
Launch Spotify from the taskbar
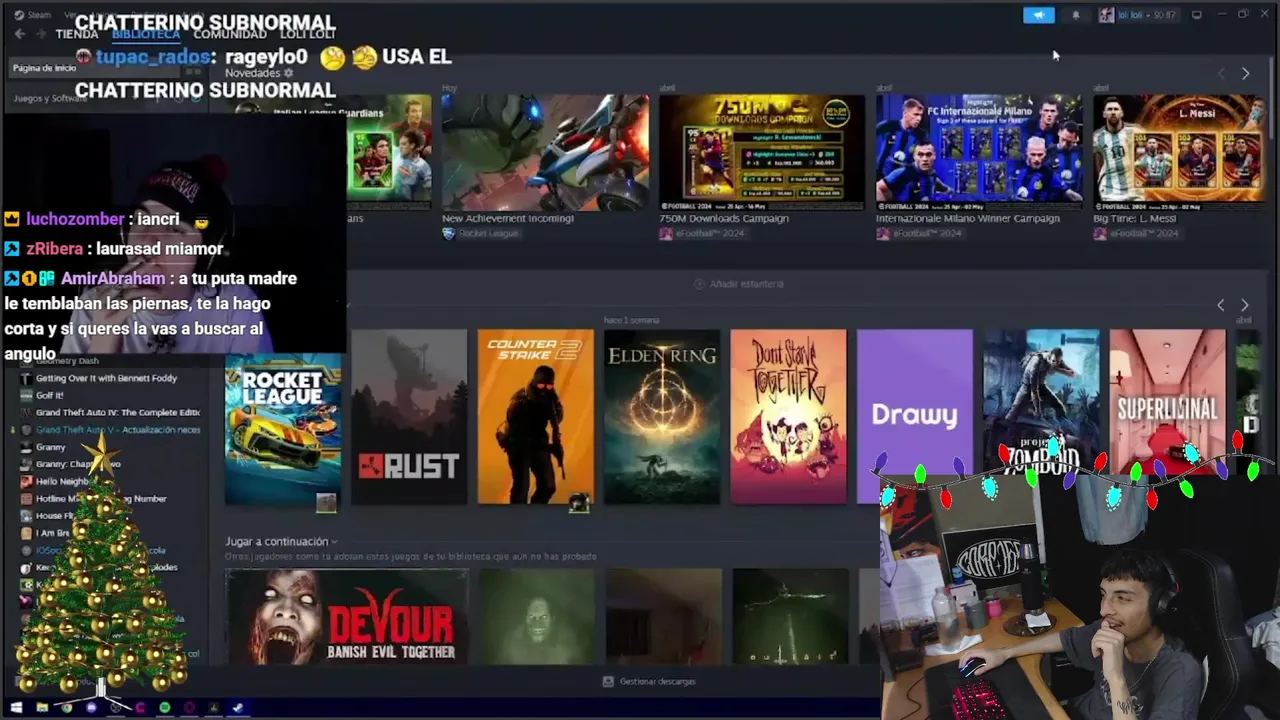point(165,707)
